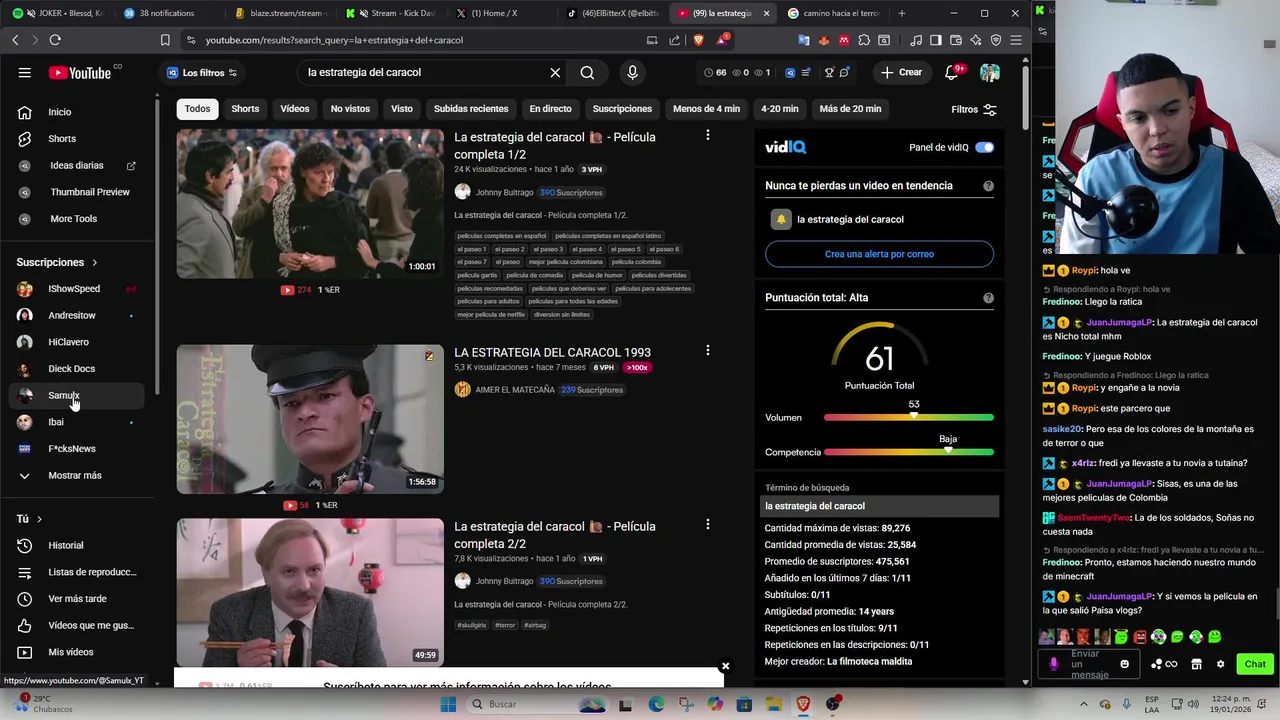Open the thumbnail with 1:56:58 duration

pos(310,419)
